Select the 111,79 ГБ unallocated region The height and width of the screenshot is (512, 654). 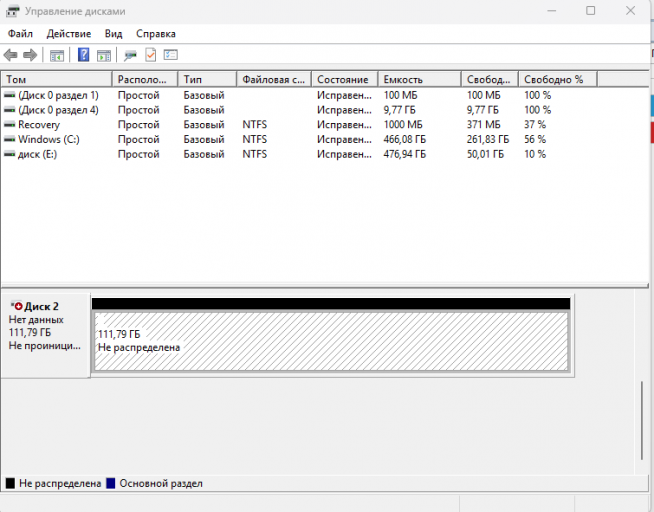(x=331, y=341)
